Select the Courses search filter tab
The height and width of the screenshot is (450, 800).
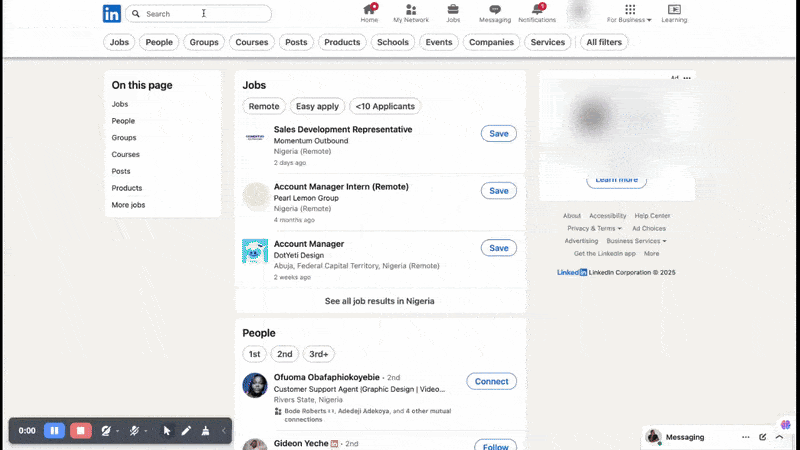pos(252,42)
